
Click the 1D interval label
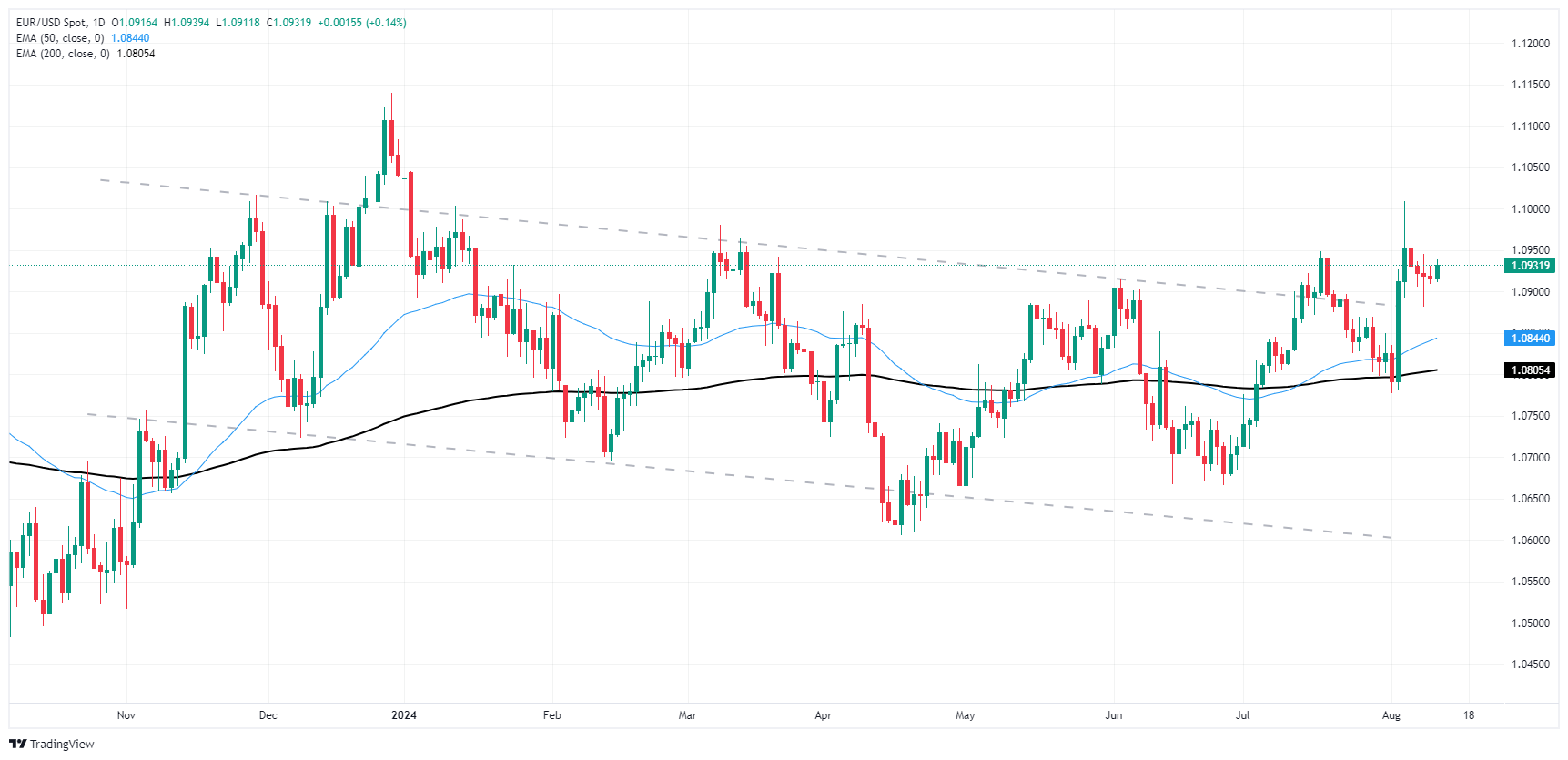tap(97, 23)
